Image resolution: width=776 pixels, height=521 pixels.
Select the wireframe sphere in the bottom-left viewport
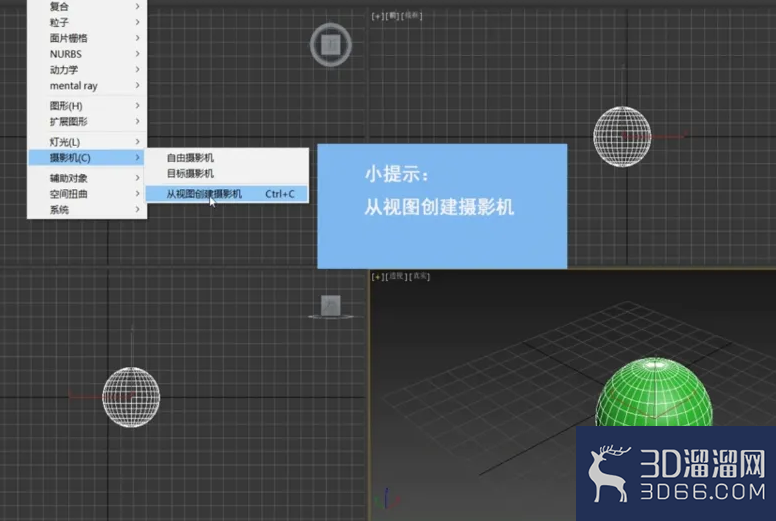[x=131, y=397]
